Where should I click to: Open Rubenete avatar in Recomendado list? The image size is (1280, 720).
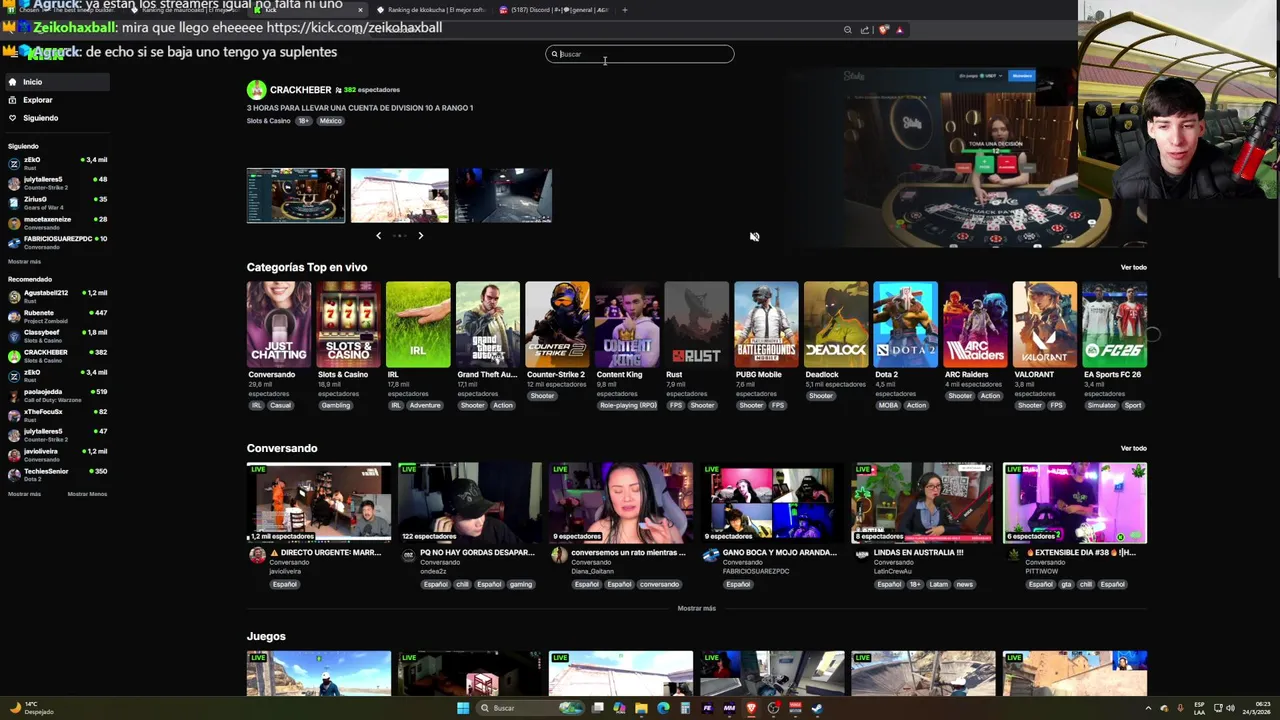pyautogui.click(x=14, y=316)
